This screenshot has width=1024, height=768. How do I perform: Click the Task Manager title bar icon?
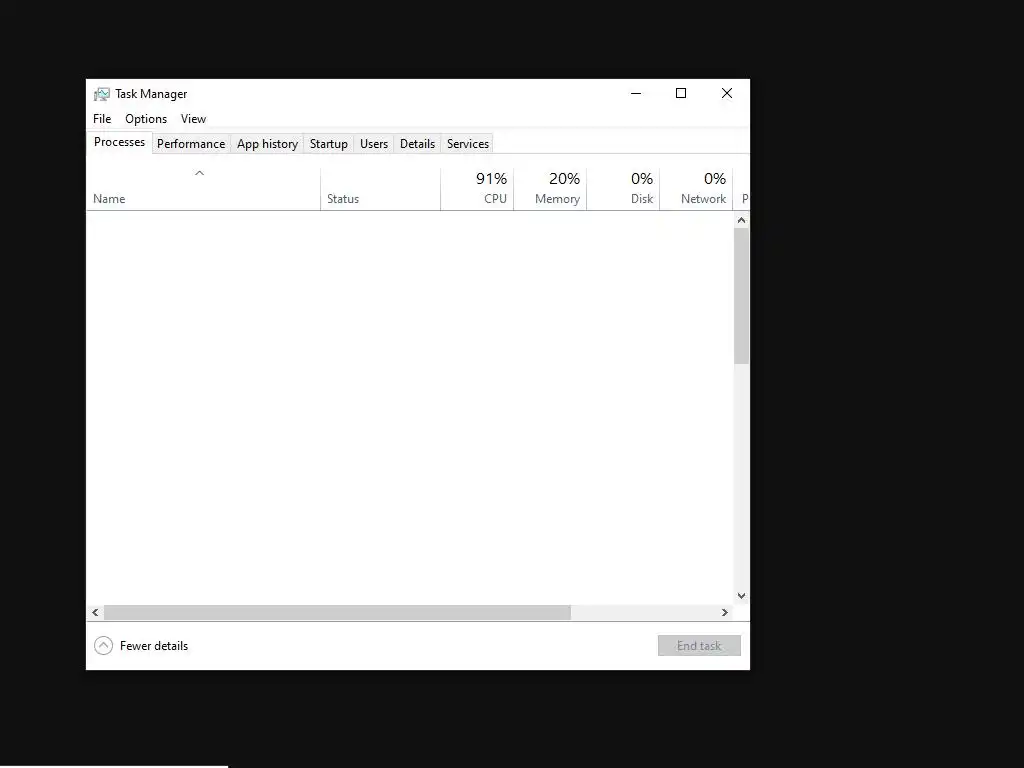pos(101,94)
